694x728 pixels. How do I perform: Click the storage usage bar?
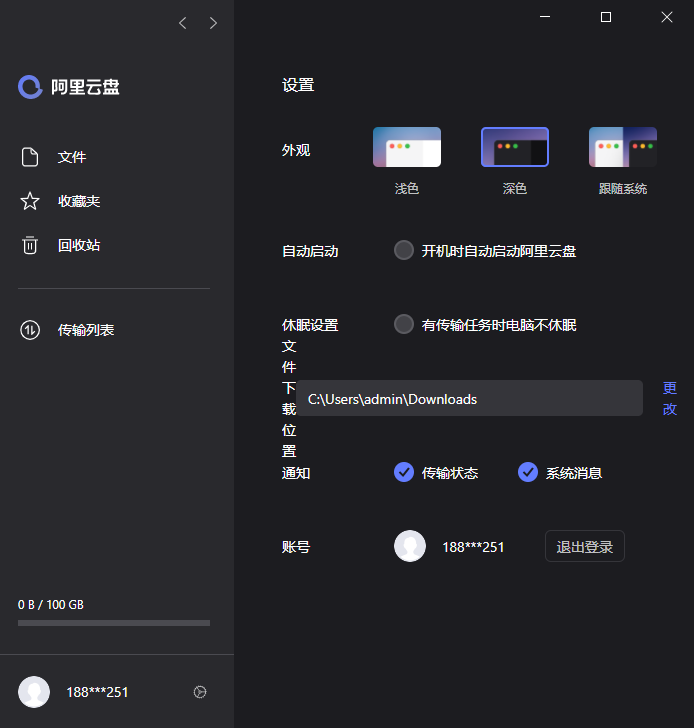tap(114, 623)
